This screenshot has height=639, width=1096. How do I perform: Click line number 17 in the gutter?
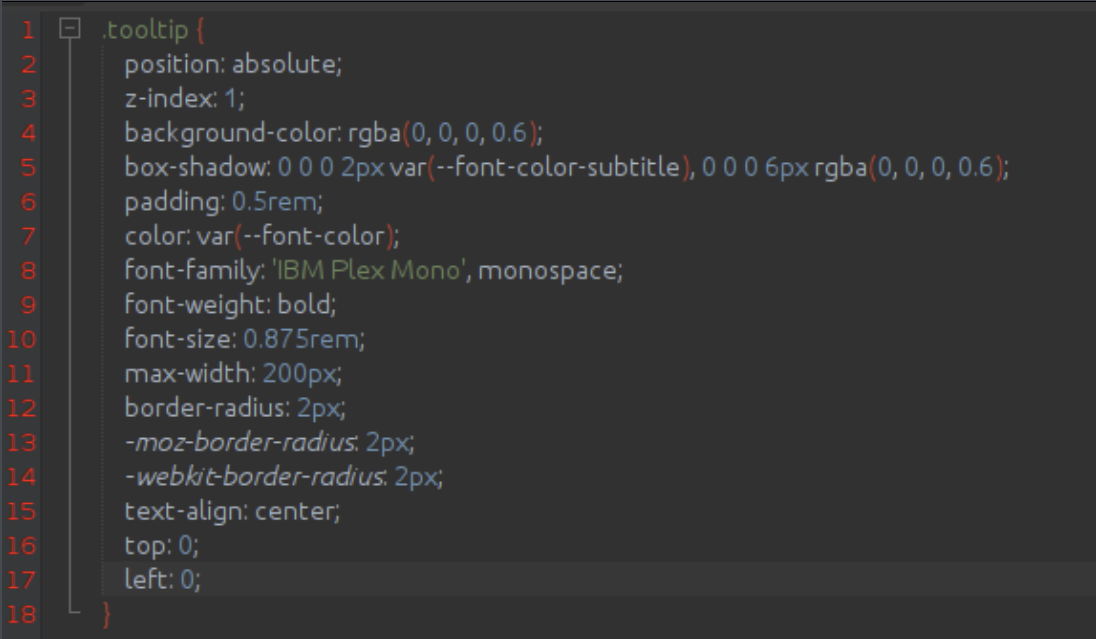click(x=22, y=579)
